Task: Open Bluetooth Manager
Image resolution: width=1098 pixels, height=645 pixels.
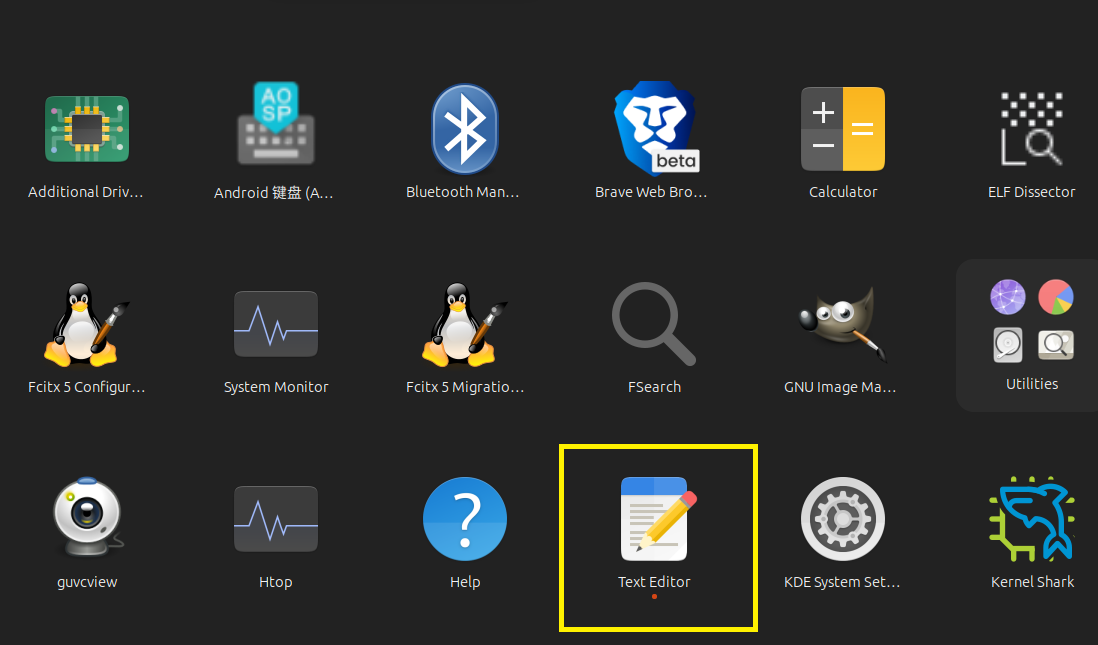Action: (465, 129)
